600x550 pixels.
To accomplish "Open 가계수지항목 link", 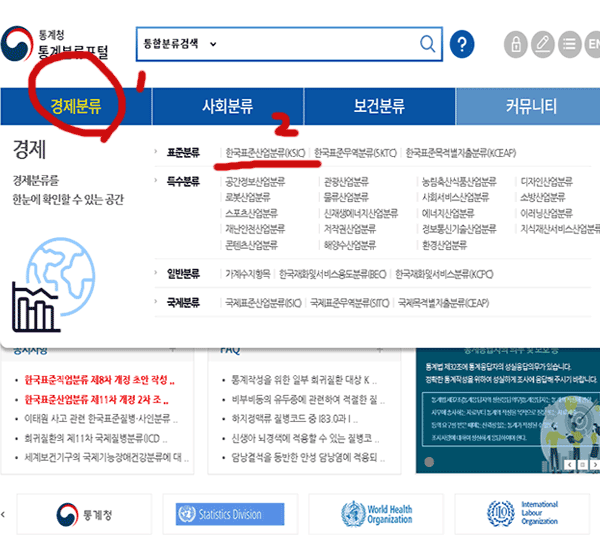I will click(x=248, y=274).
